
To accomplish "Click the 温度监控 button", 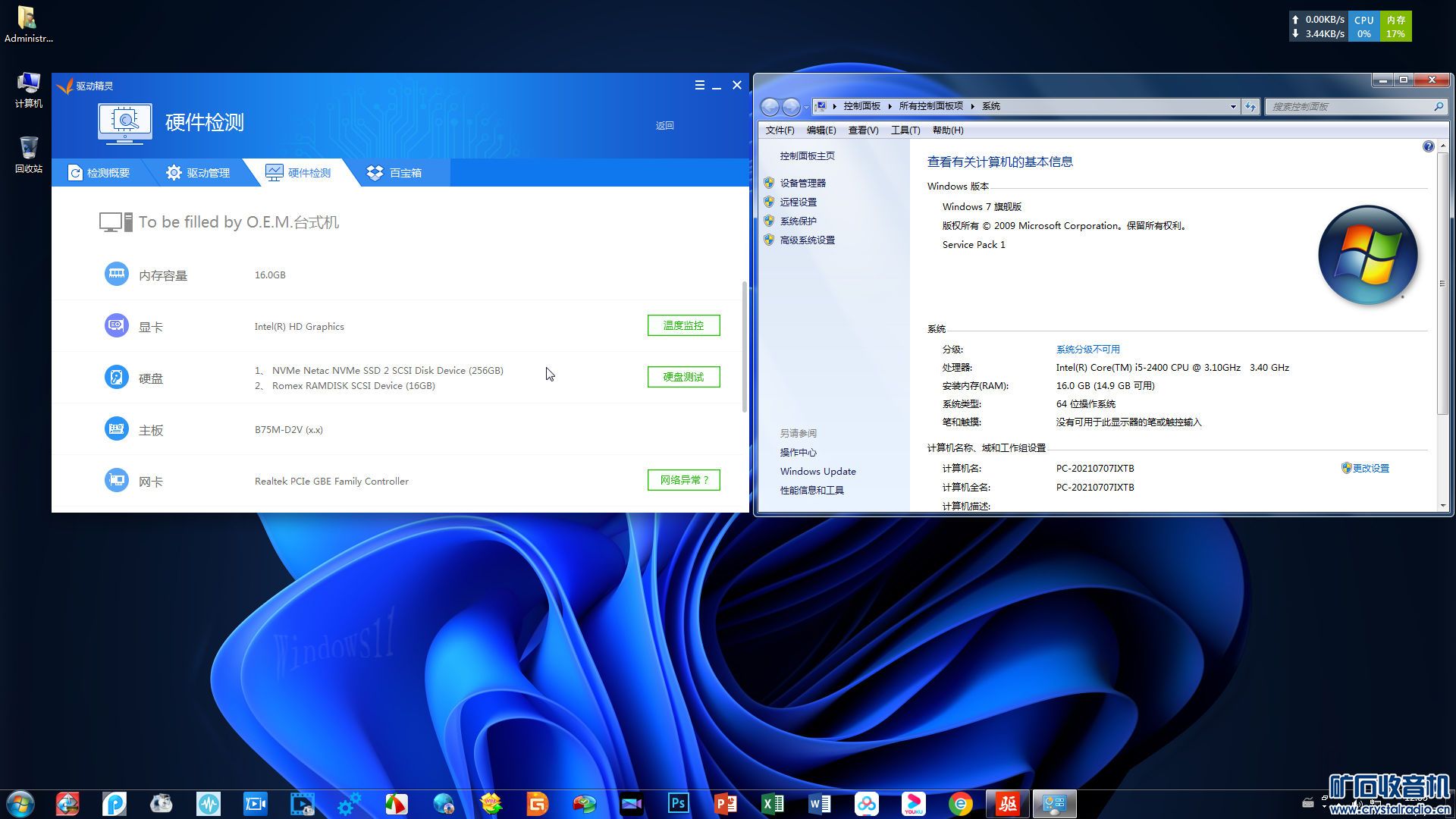I will coord(683,325).
